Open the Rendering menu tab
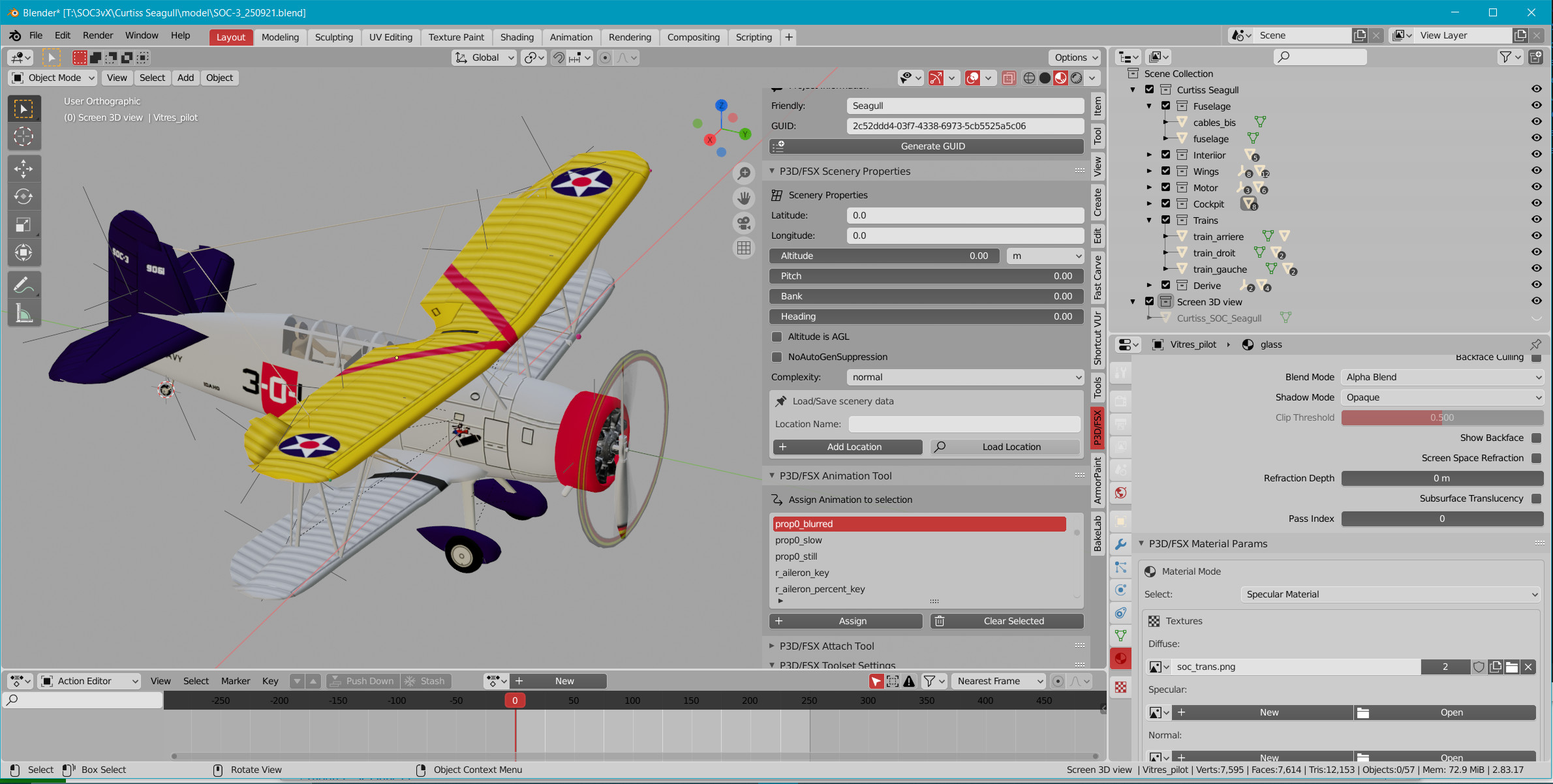 (630, 36)
